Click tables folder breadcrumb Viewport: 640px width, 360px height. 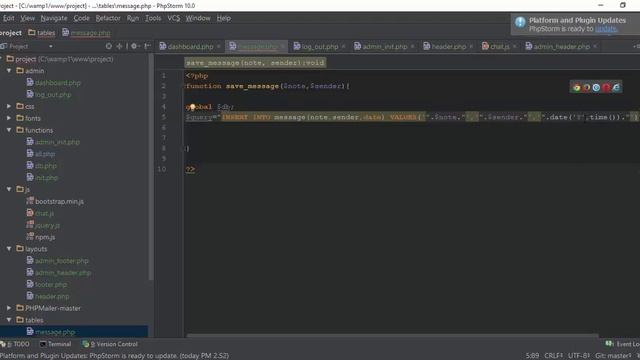(x=42, y=33)
